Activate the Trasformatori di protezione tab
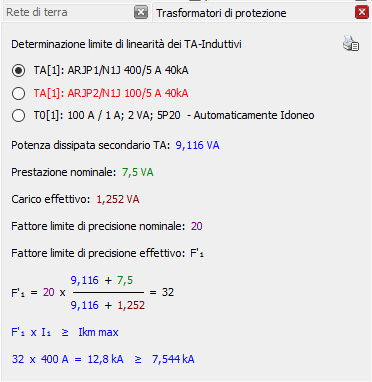Viewport: 372px width, 382px height. (221, 13)
